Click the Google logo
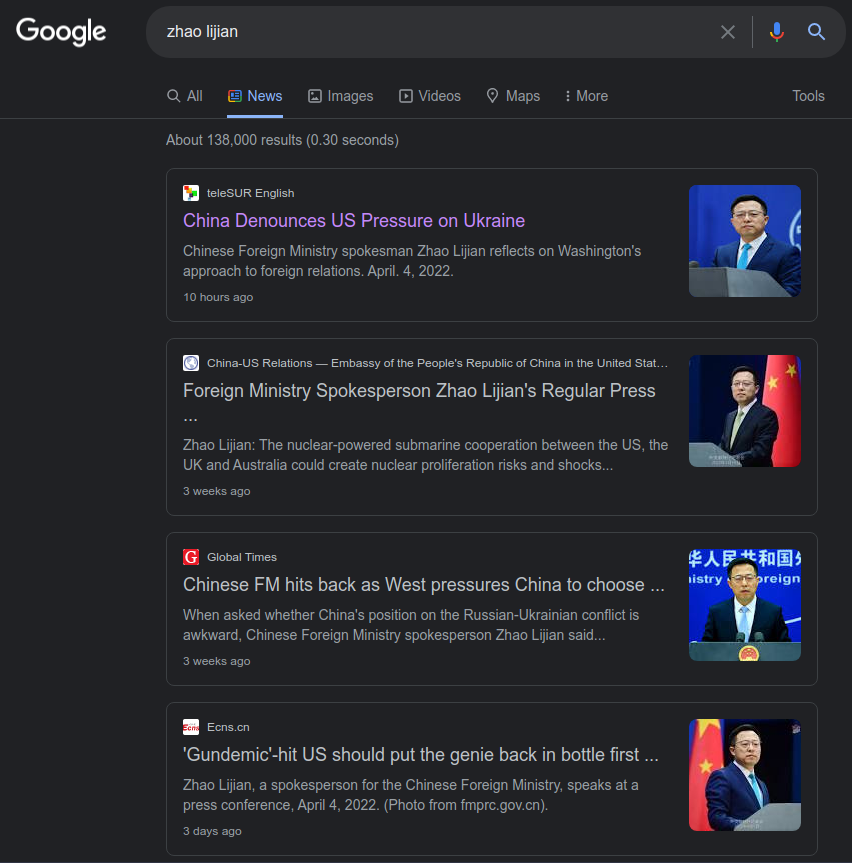The image size is (852, 863). tap(61, 32)
